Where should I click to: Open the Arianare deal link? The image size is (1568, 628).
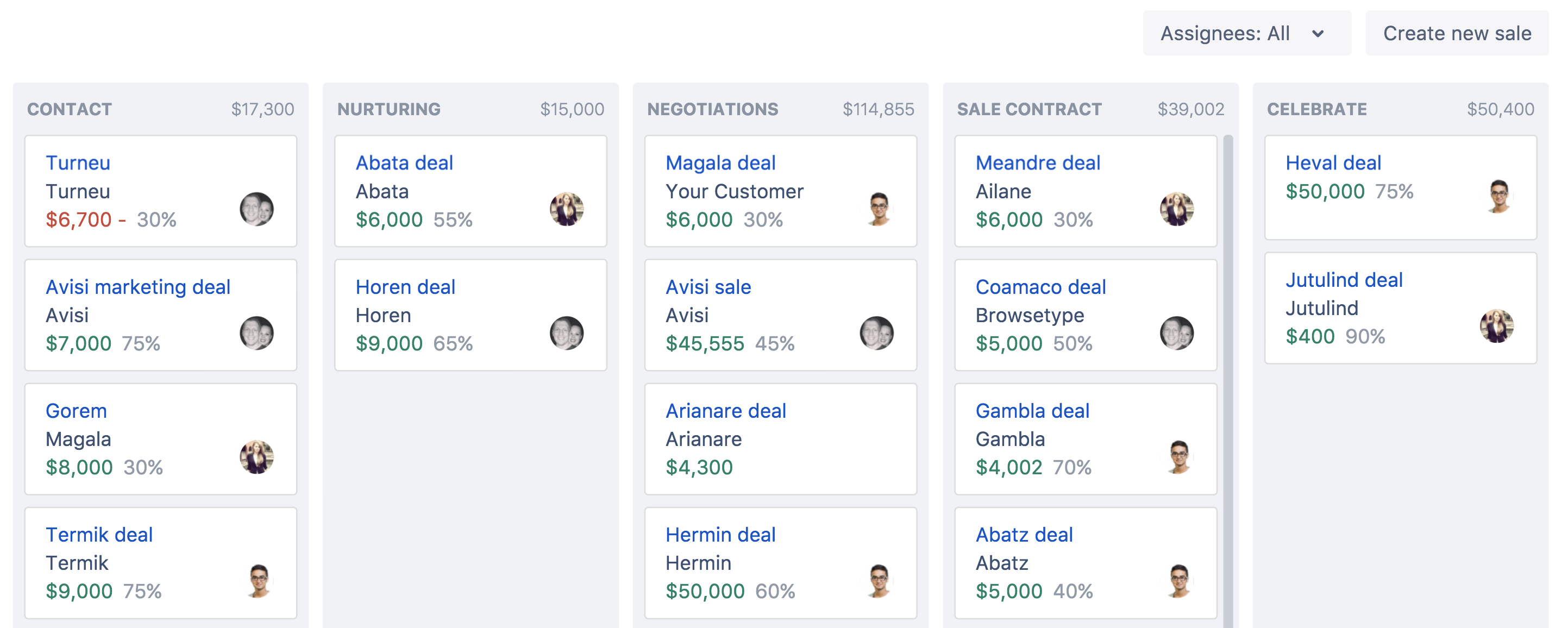coord(725,411)
